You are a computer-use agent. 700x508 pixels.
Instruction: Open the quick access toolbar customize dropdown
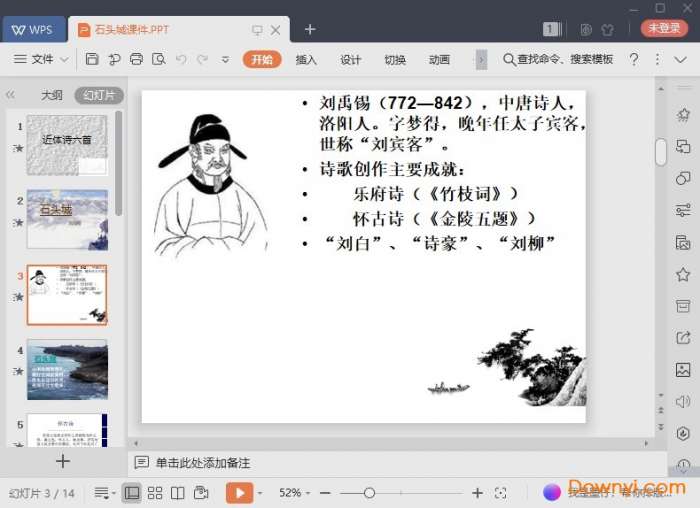pos(225,59)
